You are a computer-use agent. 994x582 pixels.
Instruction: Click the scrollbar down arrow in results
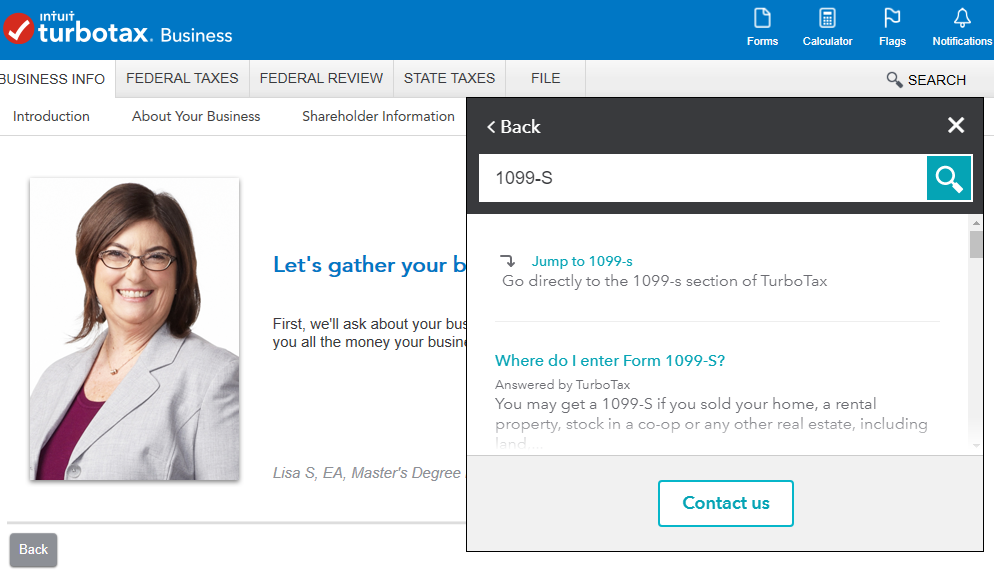pos(976,446)
